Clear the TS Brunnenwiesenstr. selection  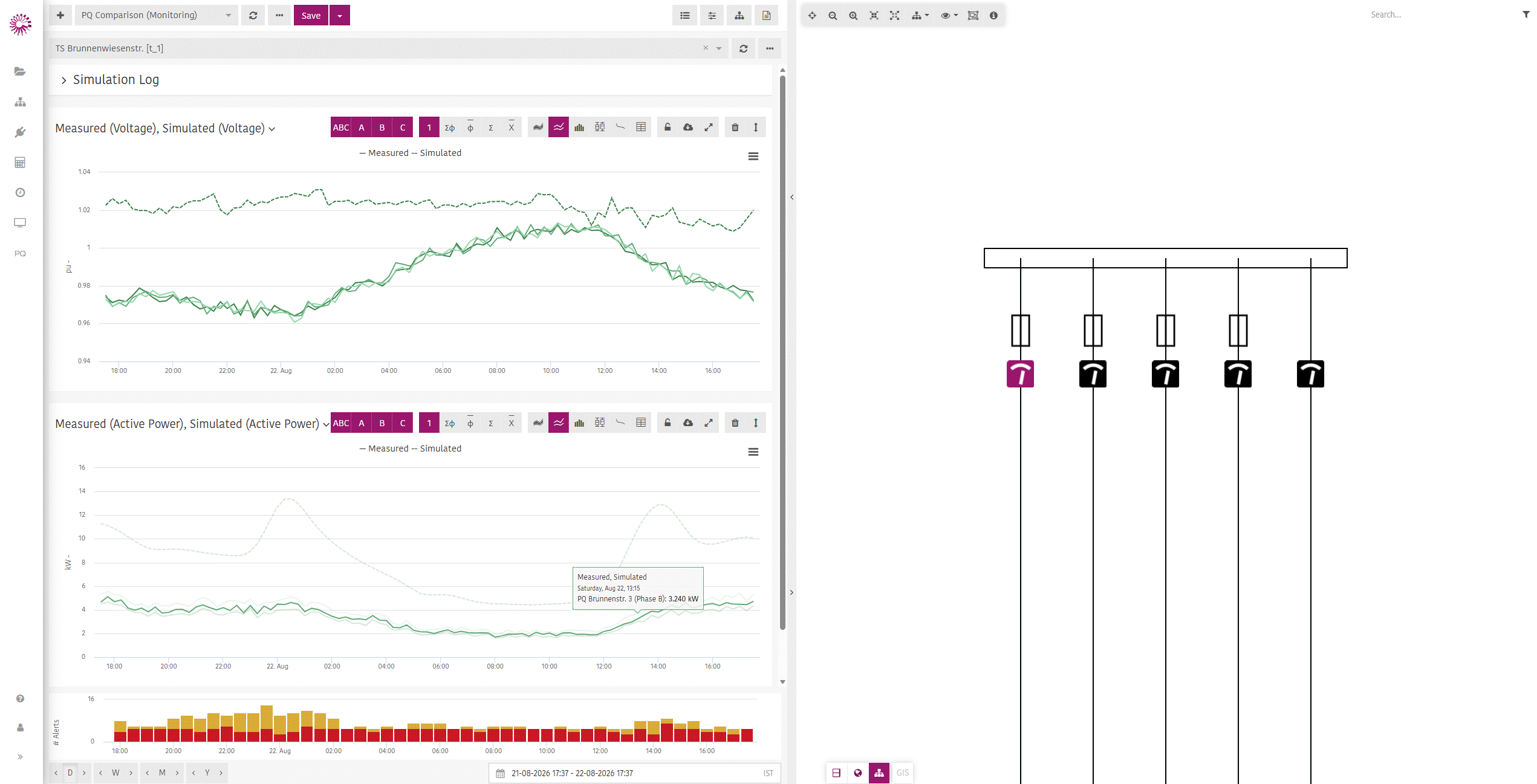tap(705, 48)
